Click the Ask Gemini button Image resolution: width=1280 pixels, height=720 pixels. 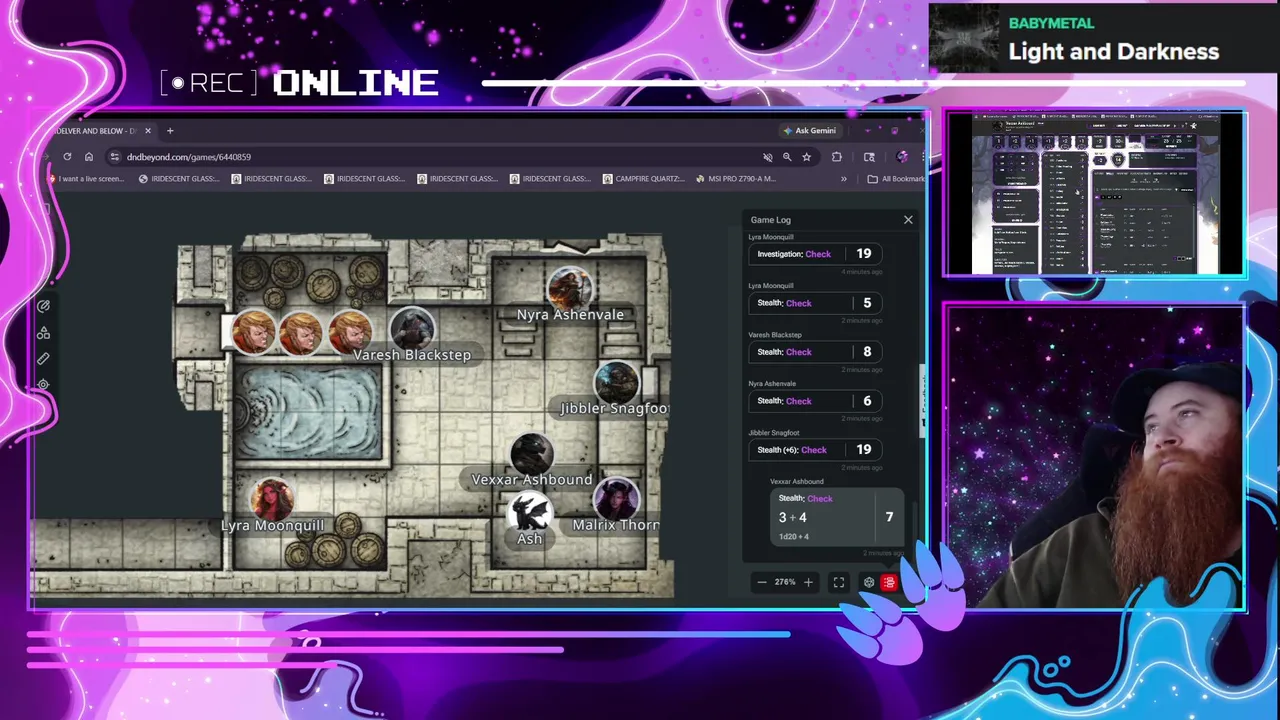pyautogui.click(x=810, y=131)
